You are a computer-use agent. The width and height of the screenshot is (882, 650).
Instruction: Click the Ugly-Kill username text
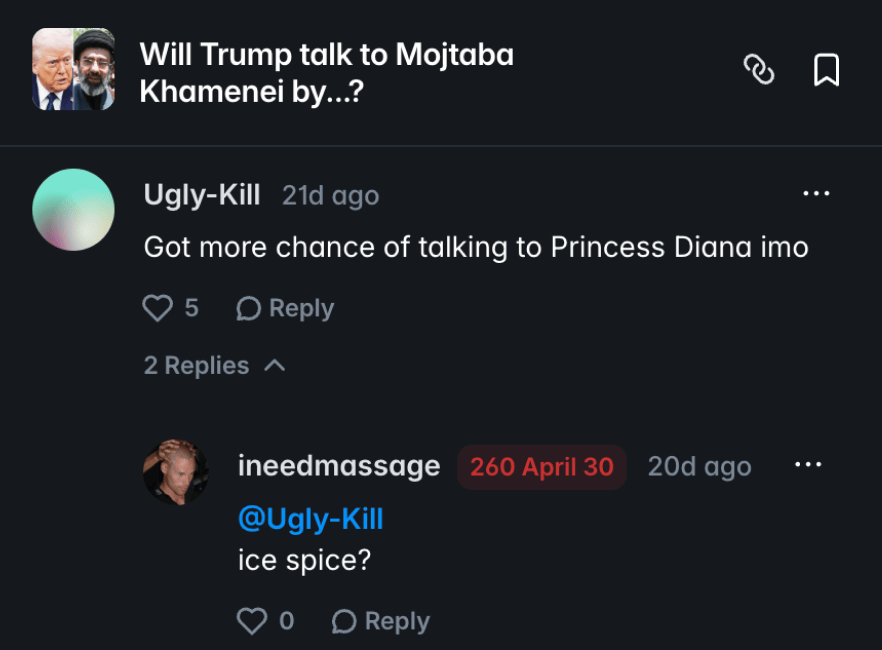201,195
